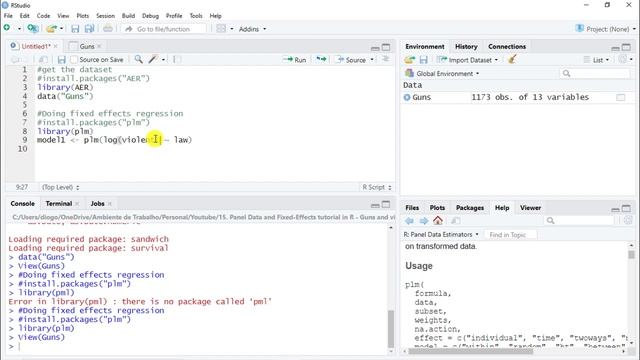Open Project (None) dropdown
This screenshot has width=640, height=360.
[605, 29]
